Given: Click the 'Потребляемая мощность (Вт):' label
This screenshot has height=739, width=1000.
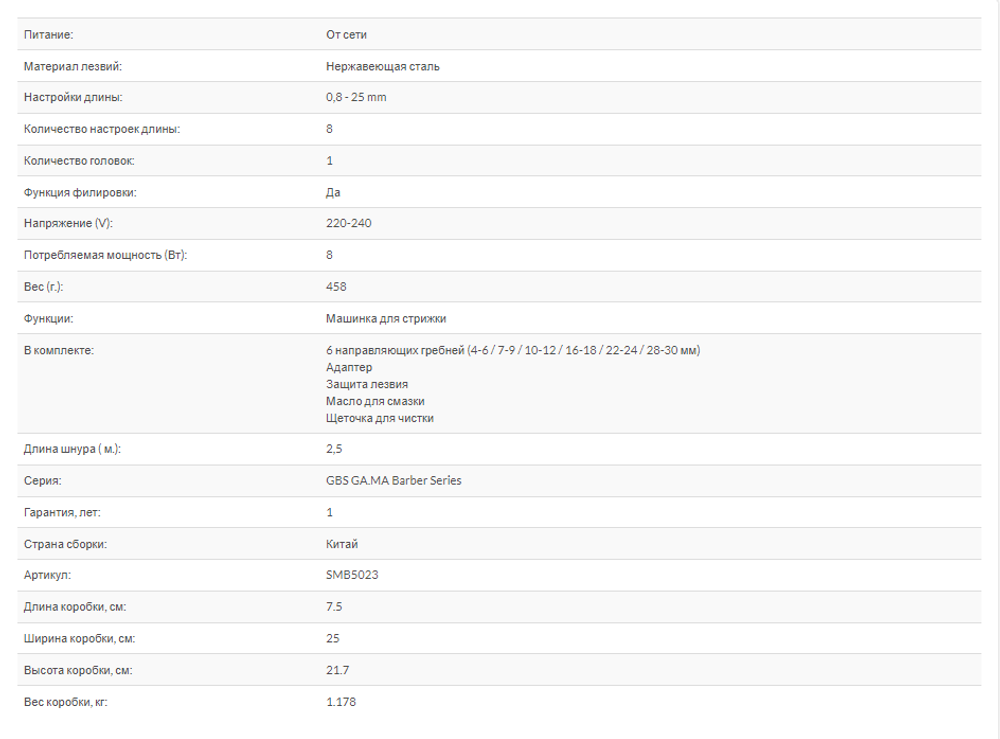Looking at the screenshot, I should 105,255.
